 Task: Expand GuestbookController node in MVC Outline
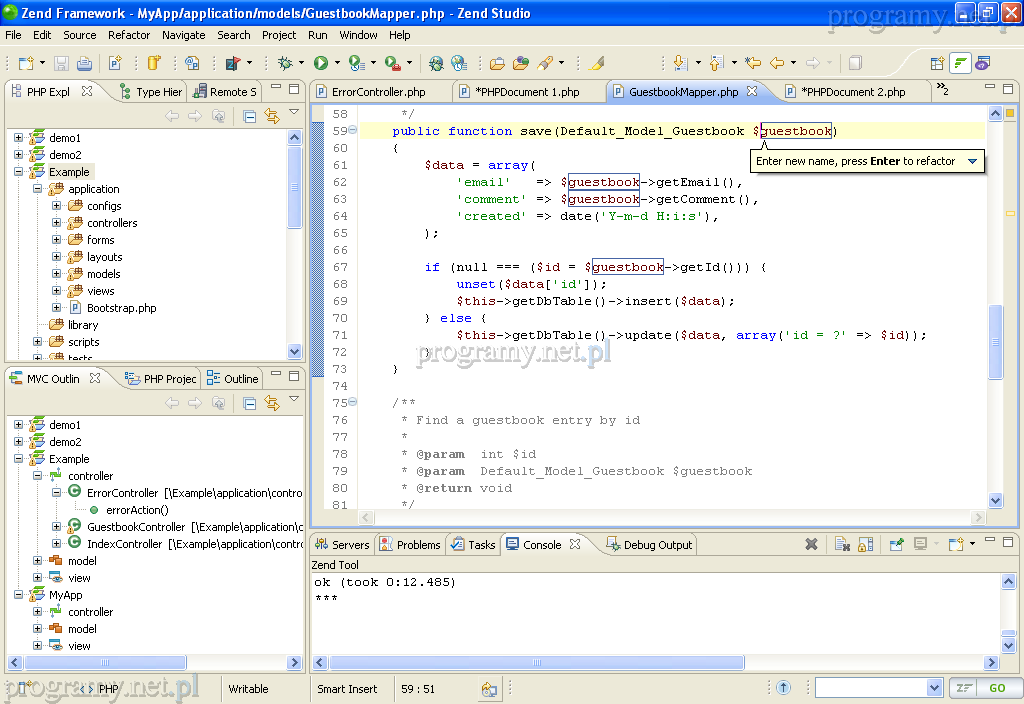(57, 527)
